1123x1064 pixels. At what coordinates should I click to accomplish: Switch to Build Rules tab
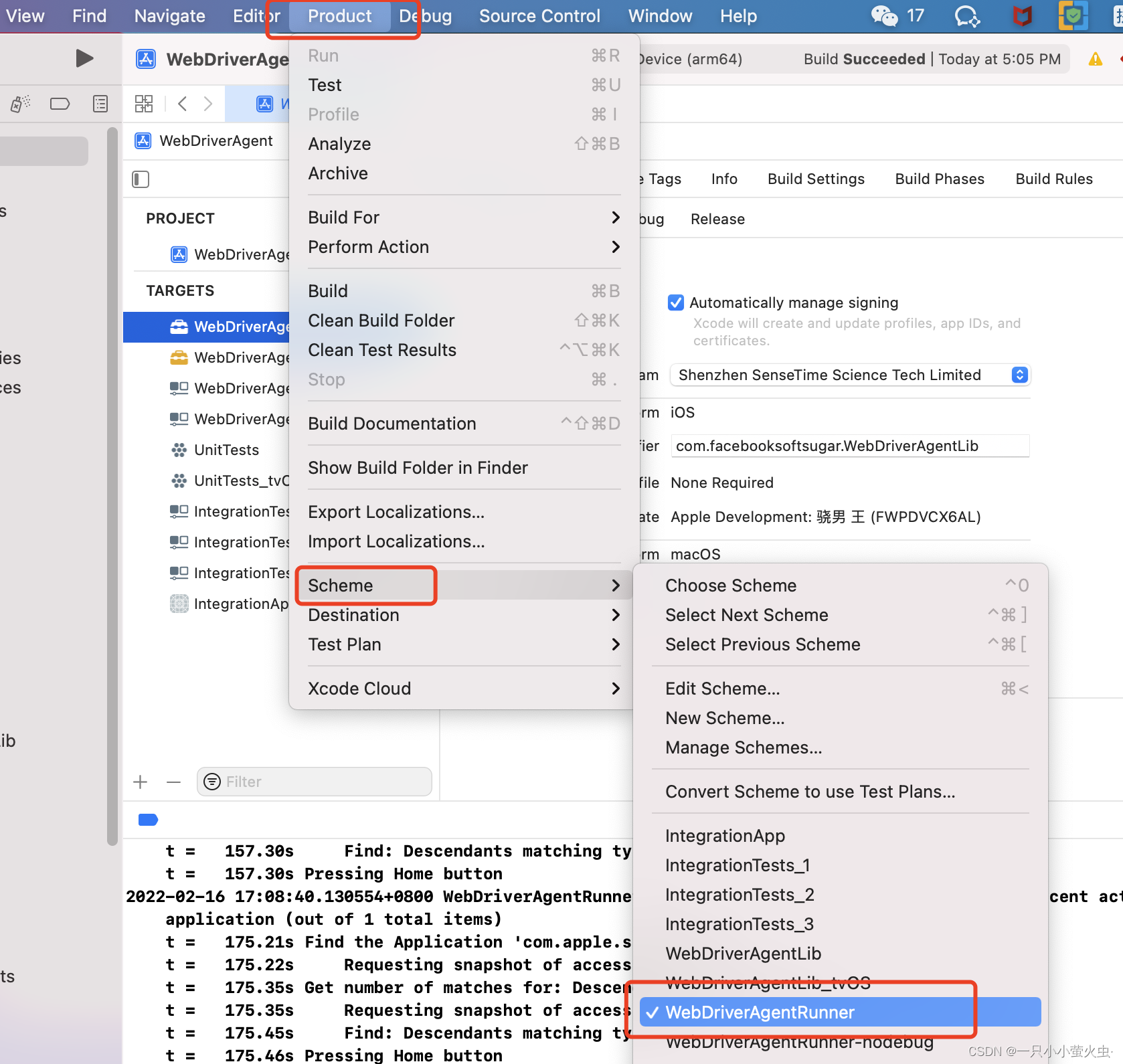(x=1054, y=179)
